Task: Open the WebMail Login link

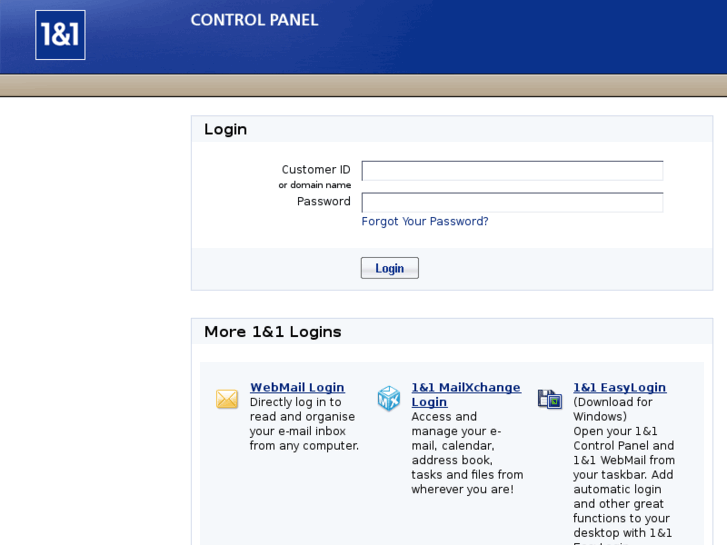Action: [297, 387]
